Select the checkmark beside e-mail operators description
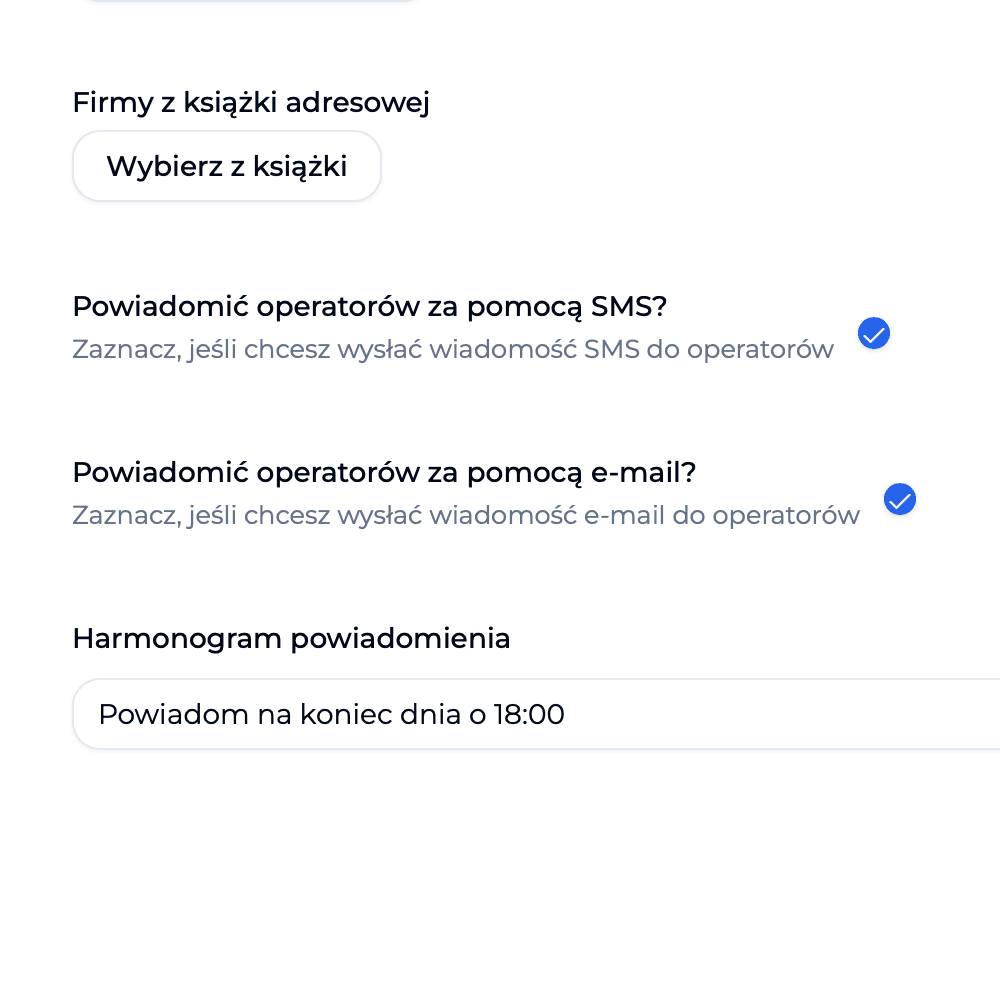 coord(900,499)
